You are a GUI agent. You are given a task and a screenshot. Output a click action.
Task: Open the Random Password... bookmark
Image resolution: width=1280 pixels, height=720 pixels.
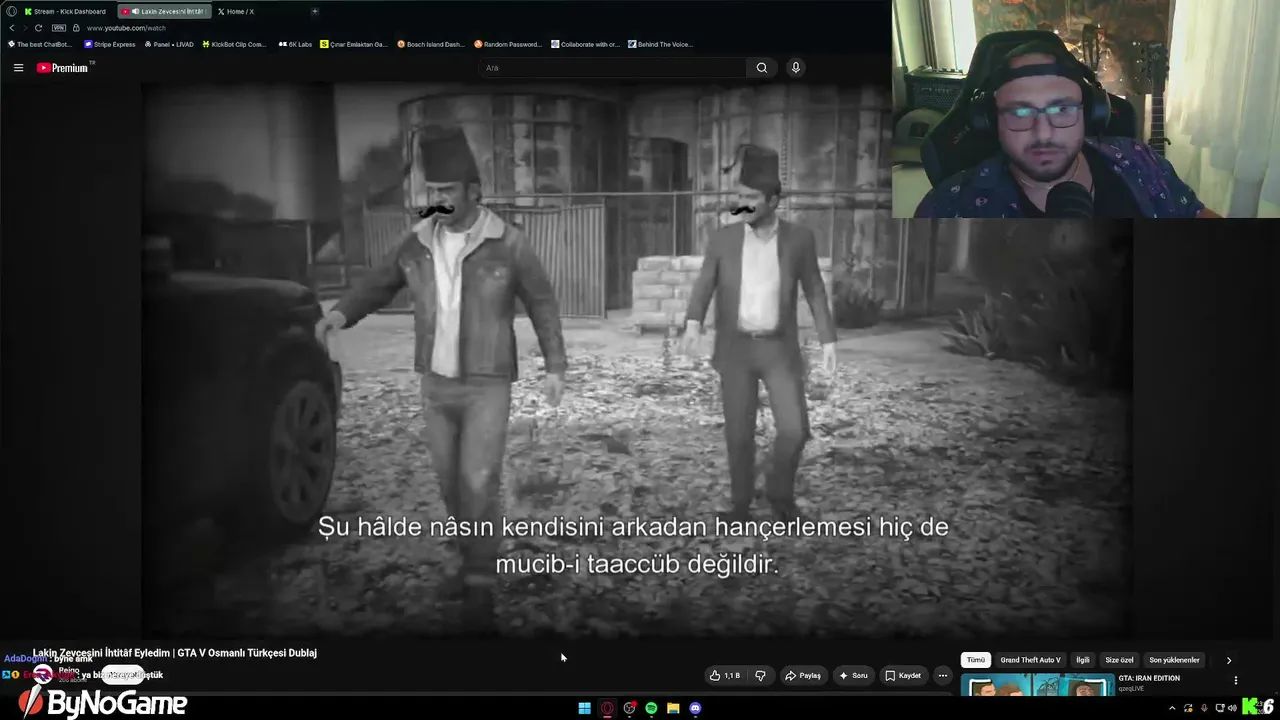(x=508, y=44)
